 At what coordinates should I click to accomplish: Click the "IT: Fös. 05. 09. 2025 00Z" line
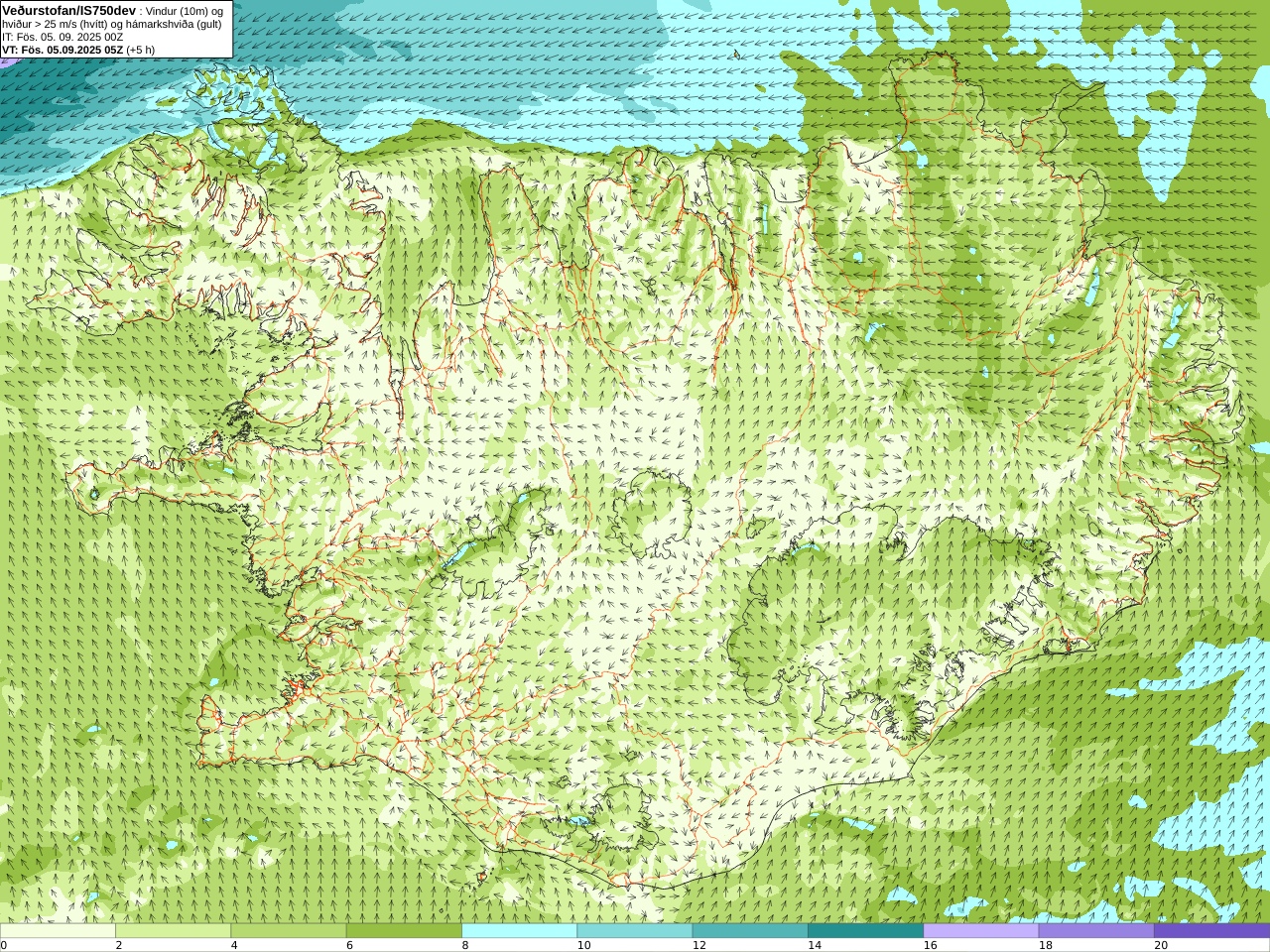[x=63, y=37]
